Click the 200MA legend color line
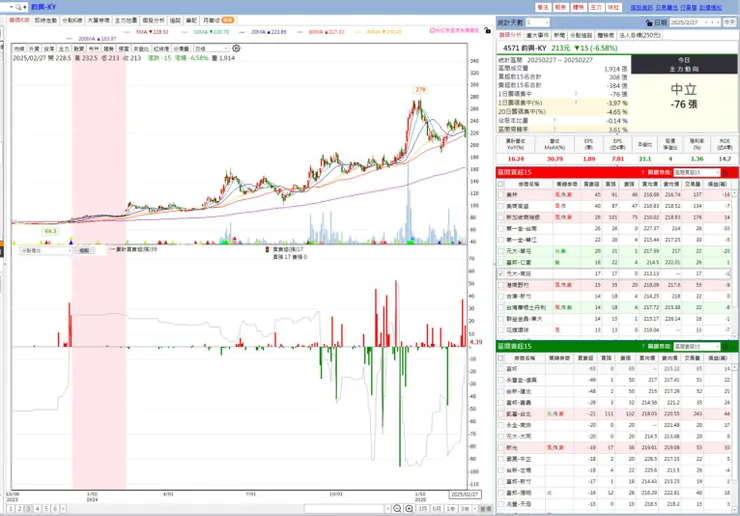The width and height of the screenshot is (740, 516). pos(70,39)
